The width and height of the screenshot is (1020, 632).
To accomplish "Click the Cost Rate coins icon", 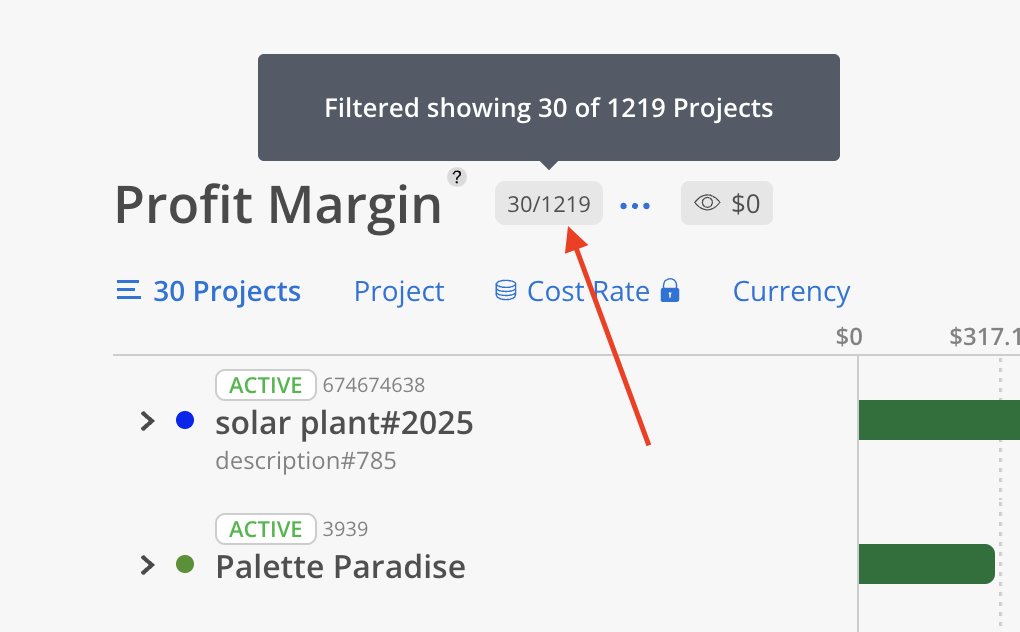I will pos(506,291).
